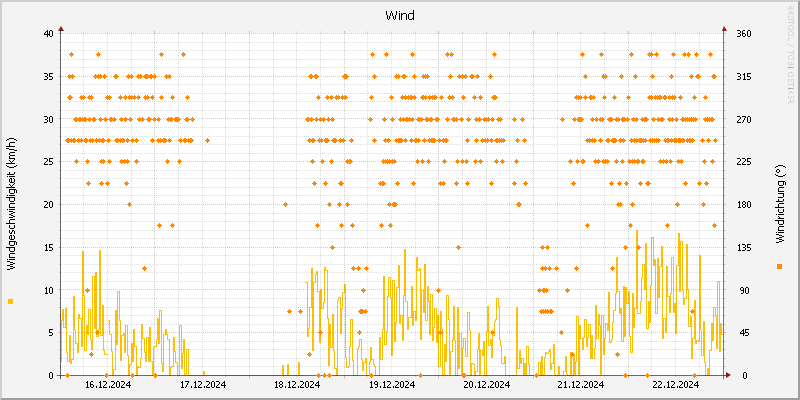Click the date label 18.12.2024
800x400 pixels.
click(x=297, y=385)
